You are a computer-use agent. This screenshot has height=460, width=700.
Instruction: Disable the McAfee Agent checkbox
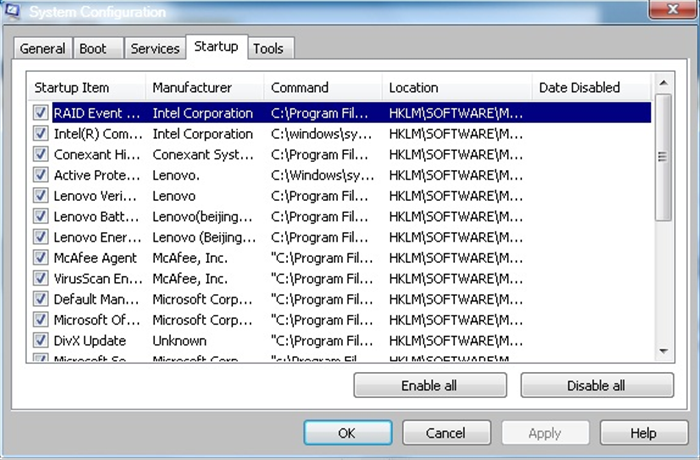[x=41, y=258]
